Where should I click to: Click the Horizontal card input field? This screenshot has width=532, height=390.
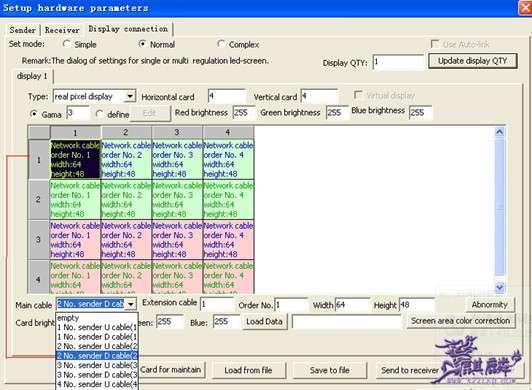click(227, 96)
